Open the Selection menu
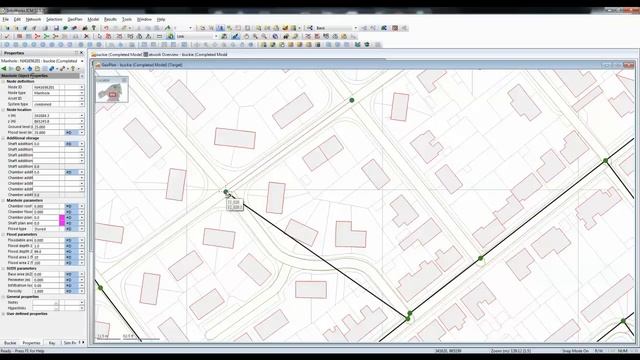The height and width of the screenshot is (360, 640). pos(54,19)
